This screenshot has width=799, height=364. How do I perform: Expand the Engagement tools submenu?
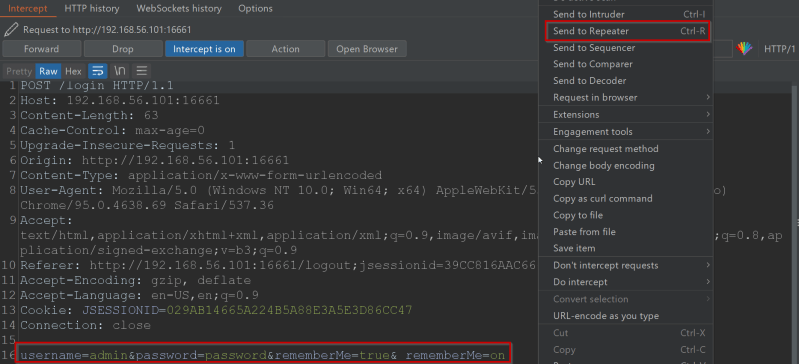tap(626, 132)
